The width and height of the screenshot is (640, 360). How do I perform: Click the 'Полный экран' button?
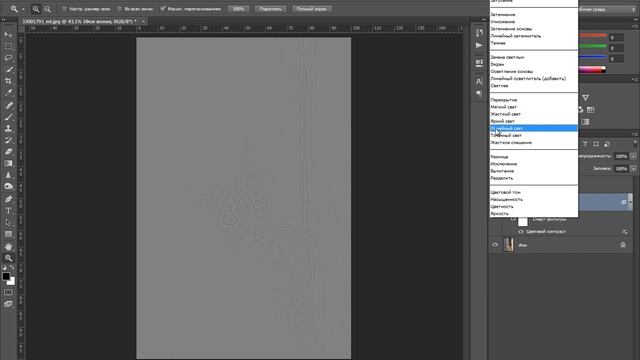click(x=312, y=9)
